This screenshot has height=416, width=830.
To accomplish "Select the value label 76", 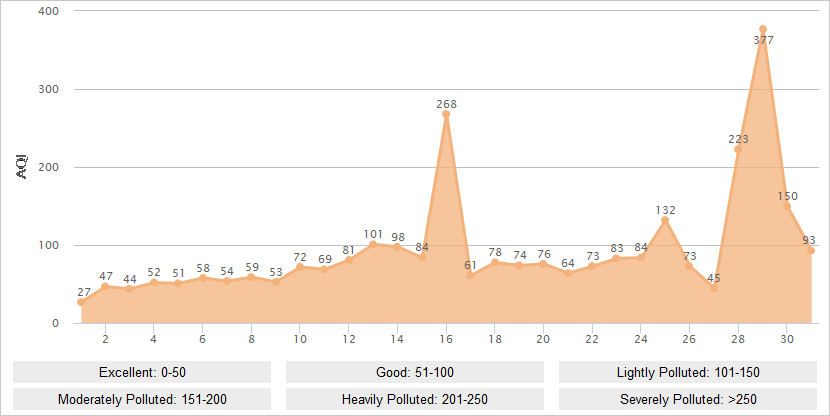I will click(544, 254).
